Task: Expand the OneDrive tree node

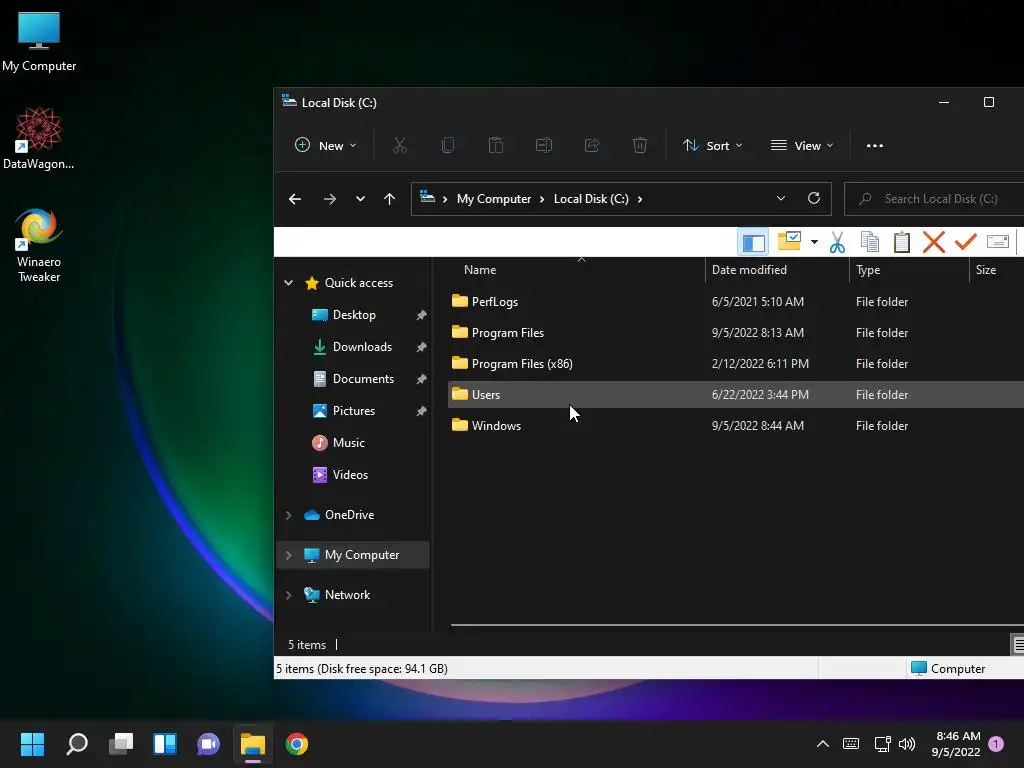Action: click(x=289, y=515)
